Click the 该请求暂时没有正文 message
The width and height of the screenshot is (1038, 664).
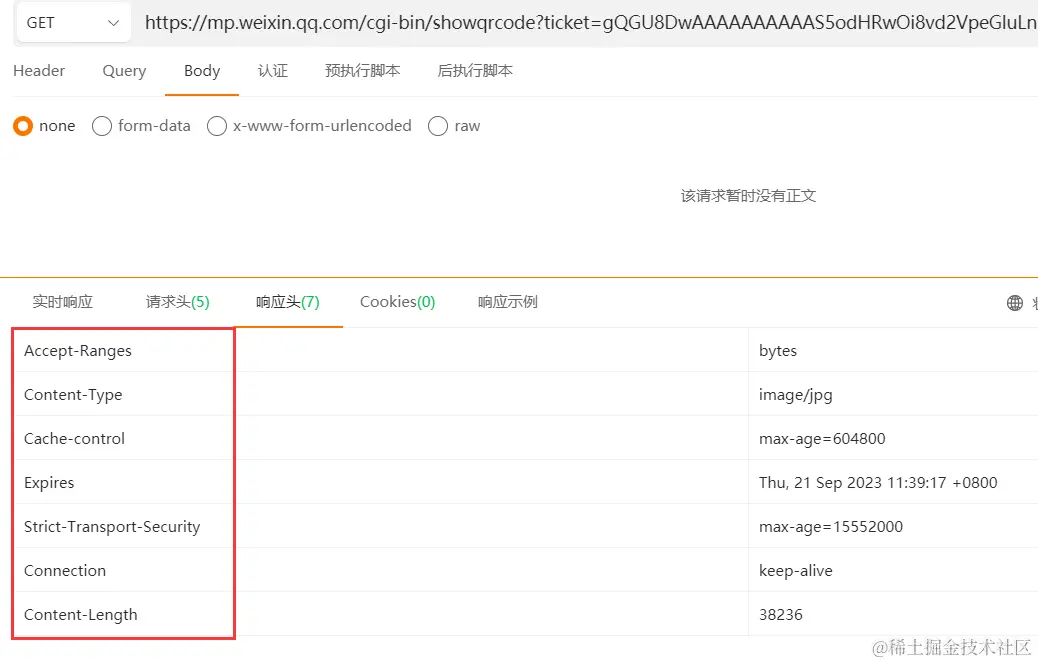click(x=748, y=196)
